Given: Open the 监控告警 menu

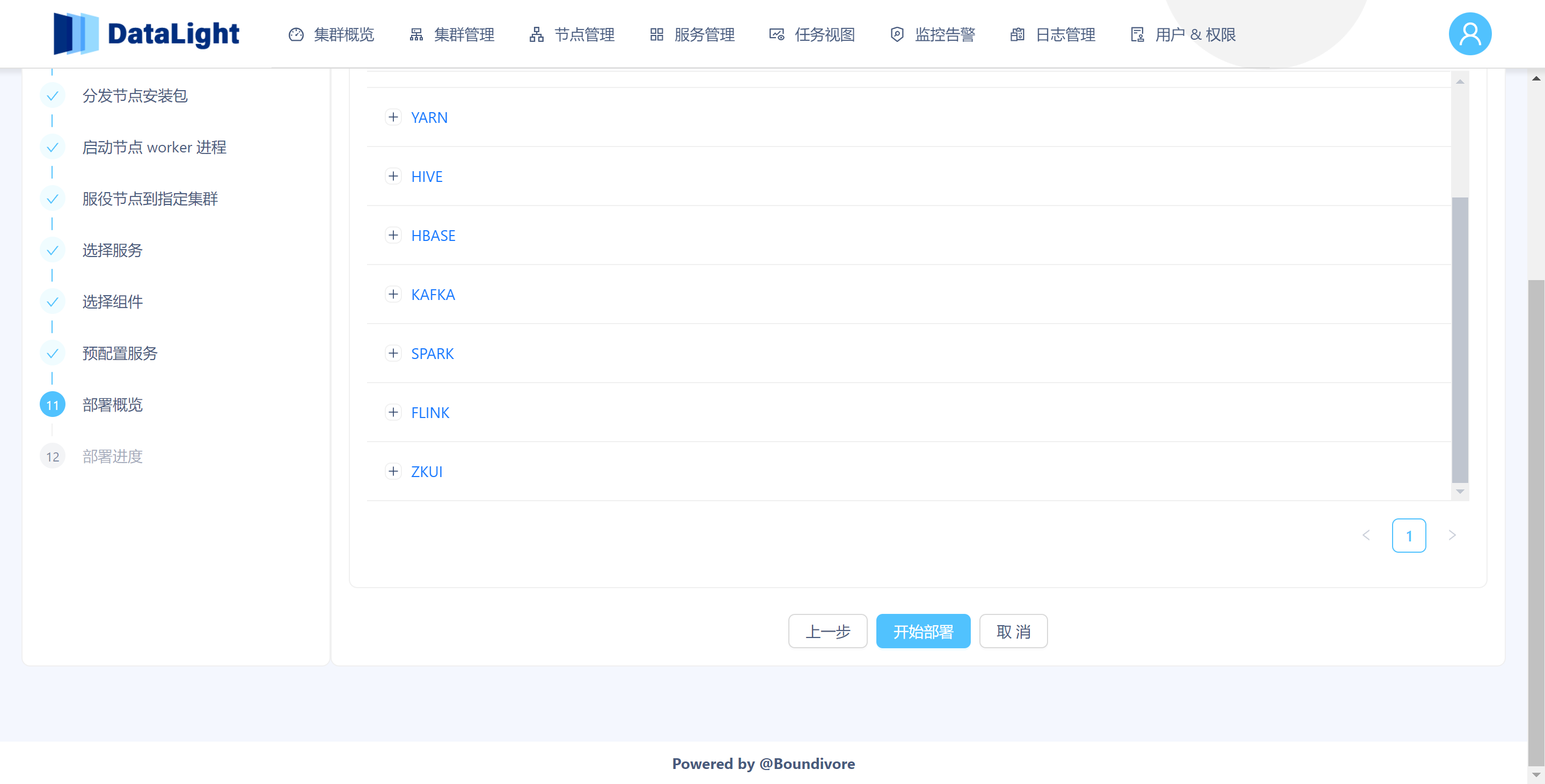Looking at the screenshot, I should point(933,35).
